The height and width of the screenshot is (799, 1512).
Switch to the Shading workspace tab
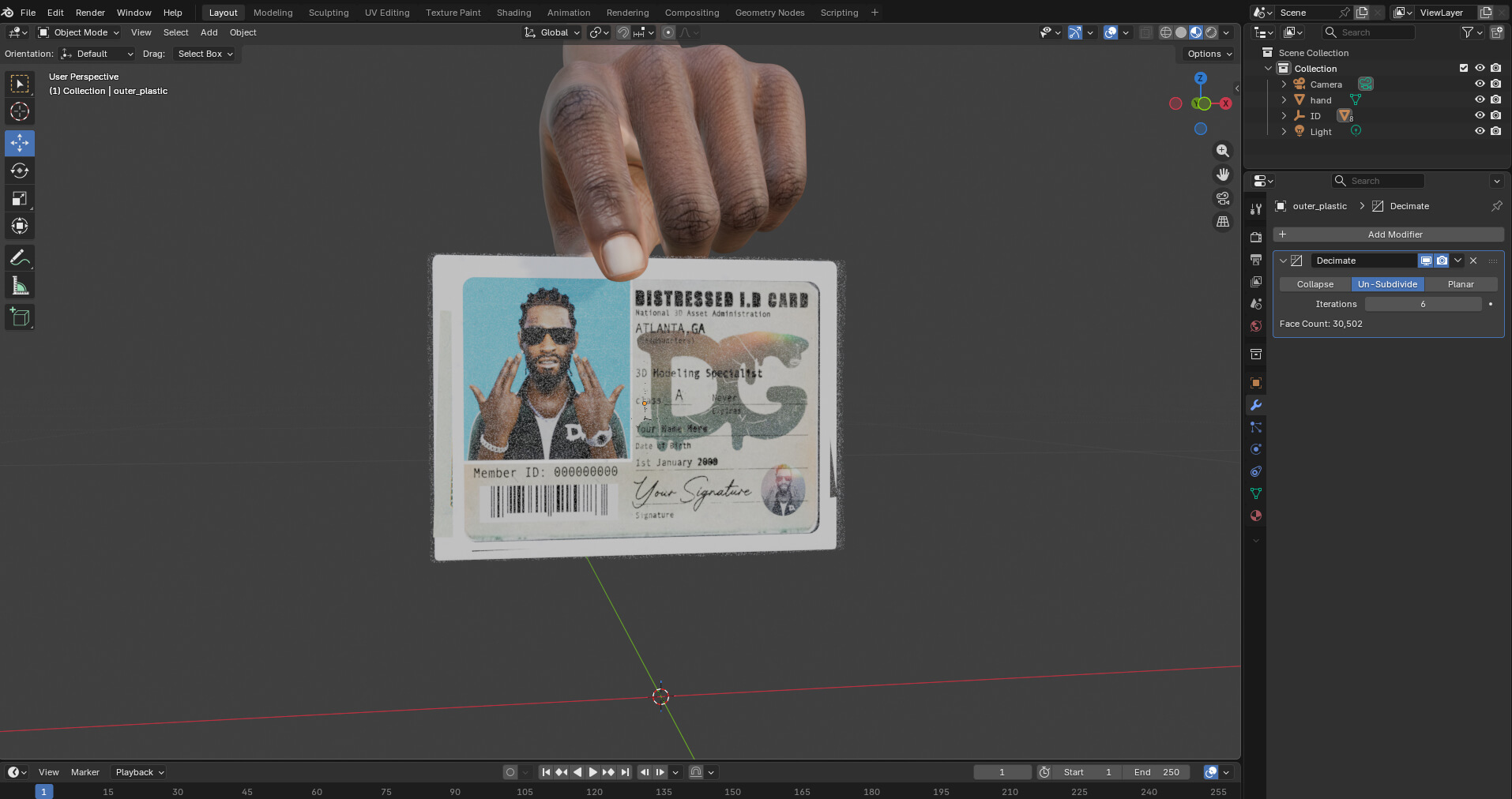coord(513,13)
